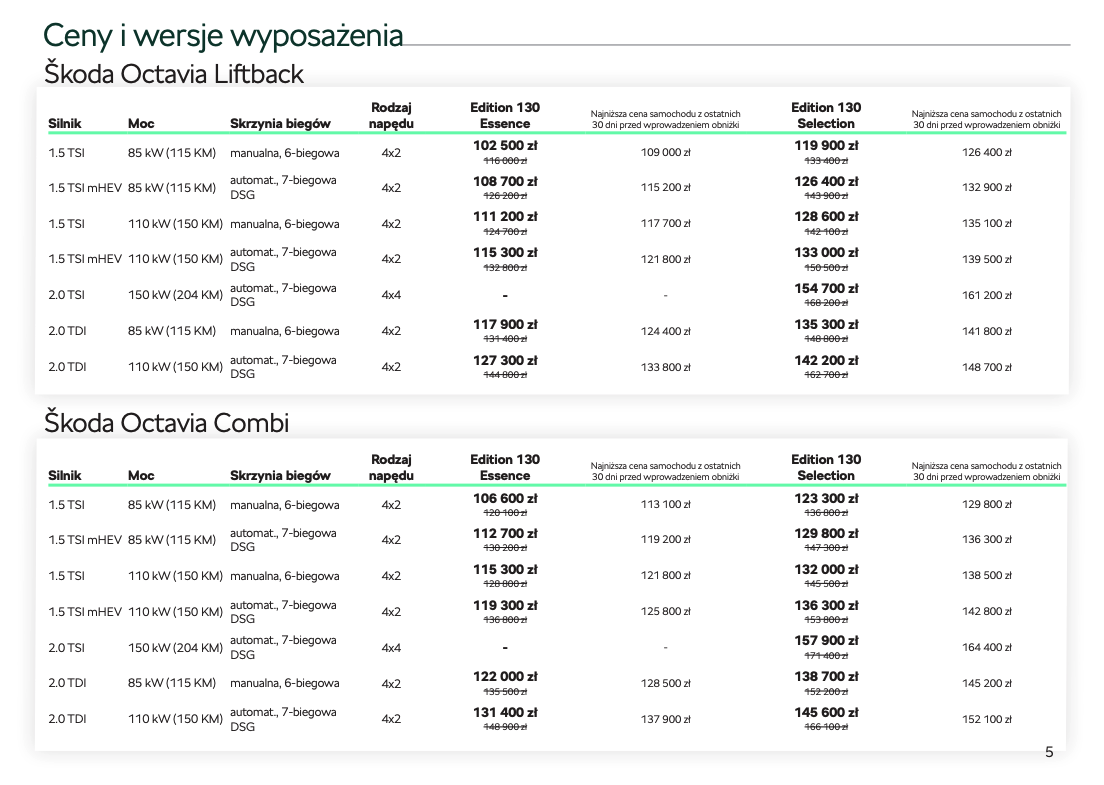This screenshot has height=785, width=1104.
Task: Click the 127 300 zł Liftback TDI price
Action: click(505, 360)
